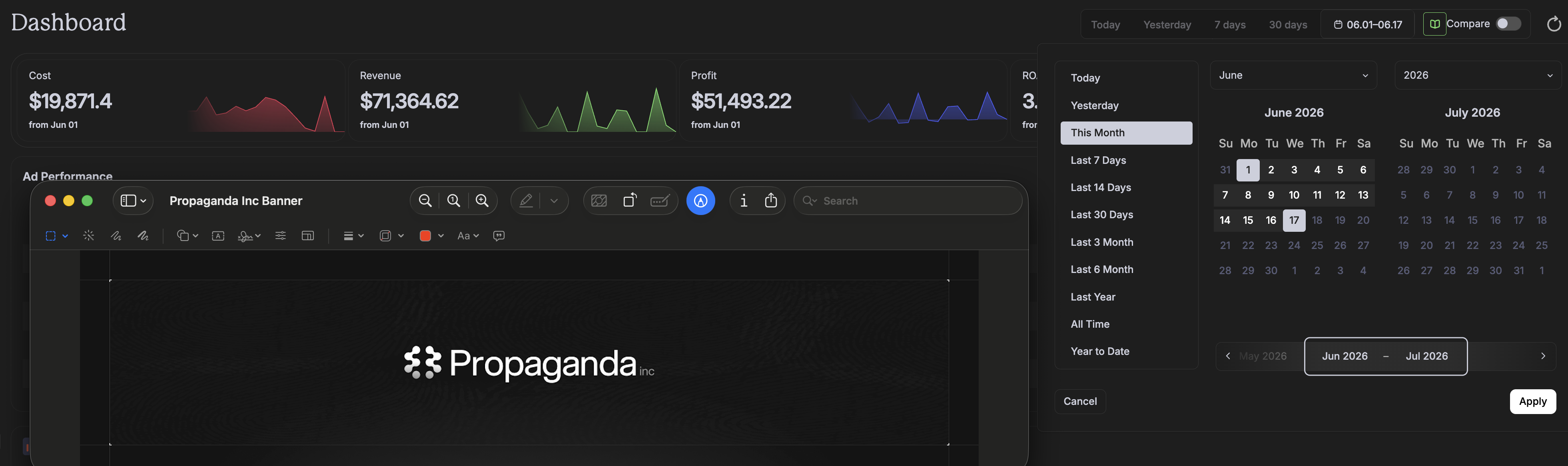Select the 30 days tab
1568x466 pixels.
(x=1288, y=25)
